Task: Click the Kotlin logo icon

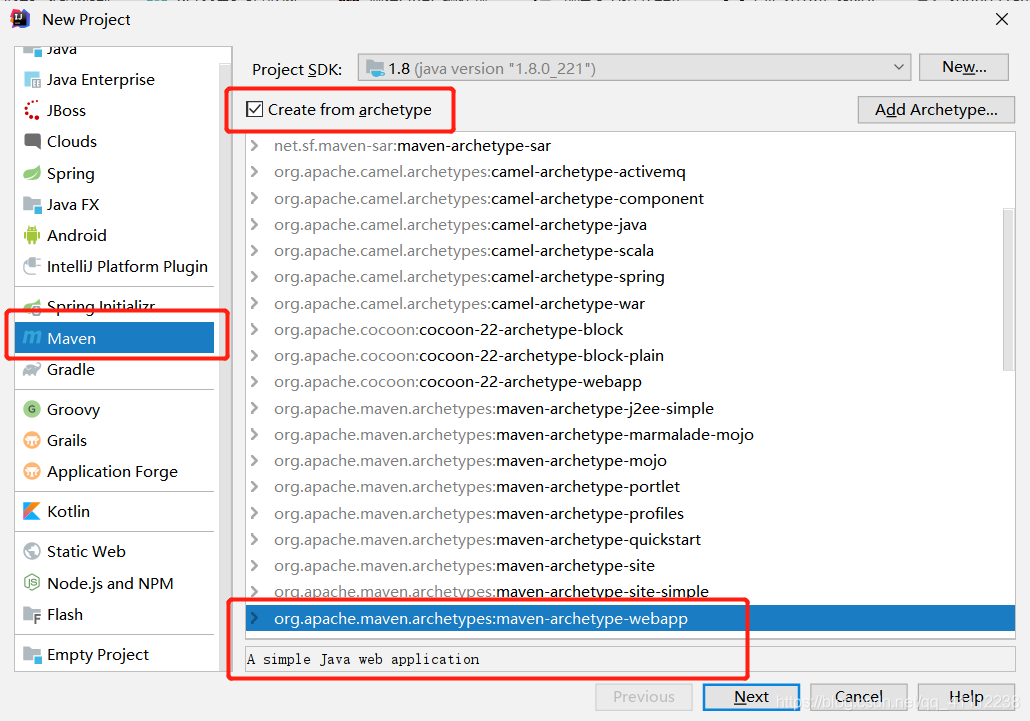Action: pyautogui.click(x=32, y=511)
